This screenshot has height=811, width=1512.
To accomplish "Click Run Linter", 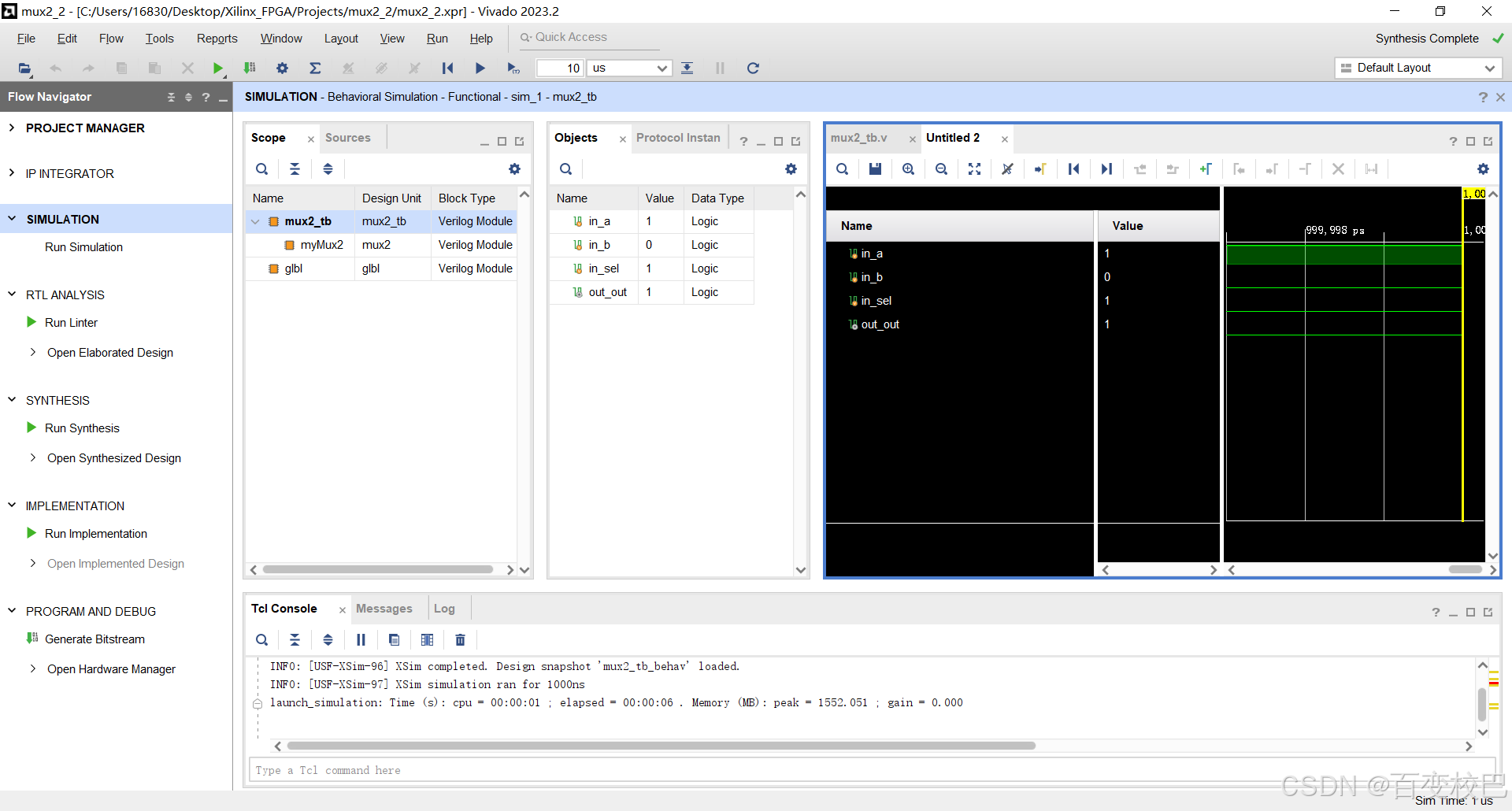I will pyautogui.click(x=71, y=323).
